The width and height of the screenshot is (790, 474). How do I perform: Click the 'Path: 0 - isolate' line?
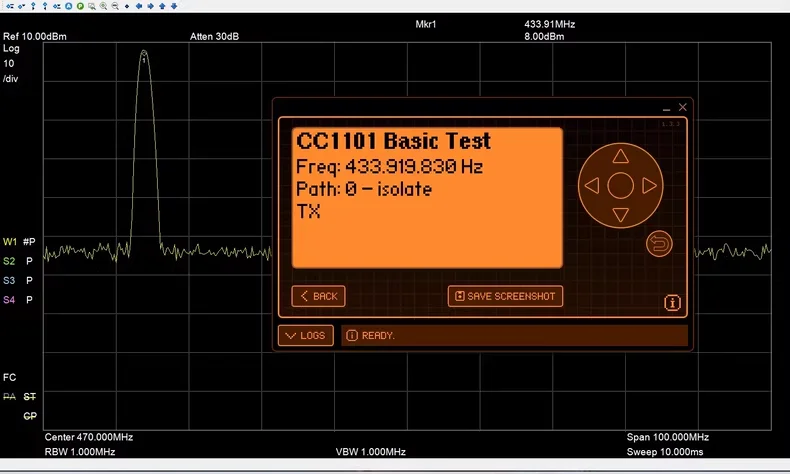364,189
